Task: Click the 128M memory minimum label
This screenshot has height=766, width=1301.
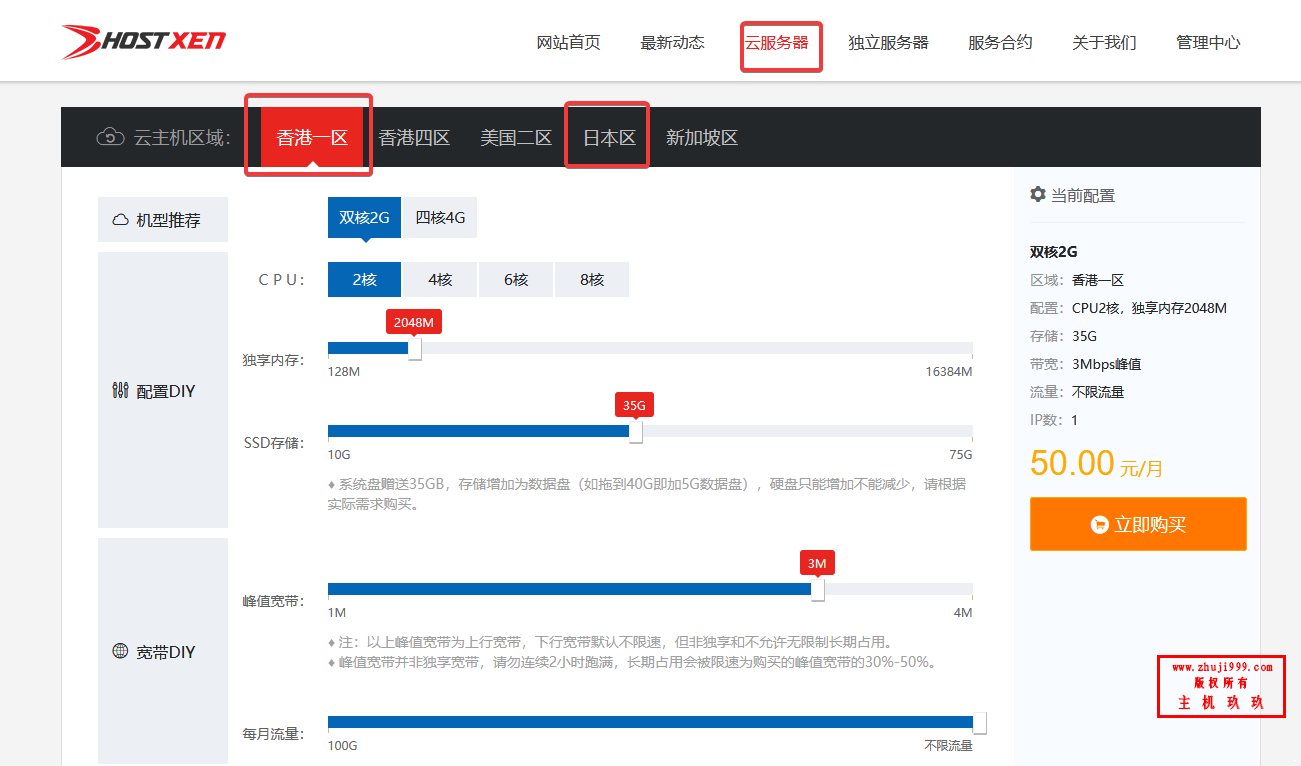Action: click(x=344, y=372)
